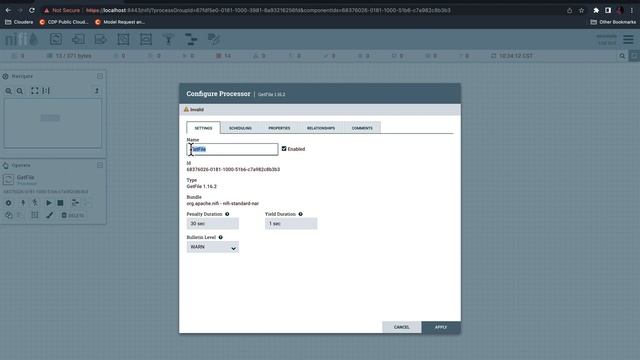
Task: Click the birdseye view in Navigate panel
Action: 53,123
